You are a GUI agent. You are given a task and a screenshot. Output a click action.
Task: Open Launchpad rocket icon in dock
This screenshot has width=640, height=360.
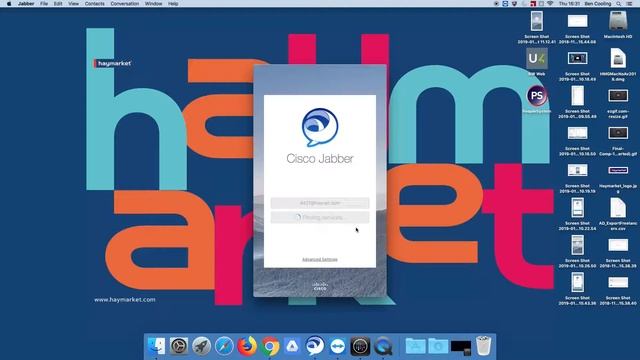pyautogui.click(x=201, y=346)
